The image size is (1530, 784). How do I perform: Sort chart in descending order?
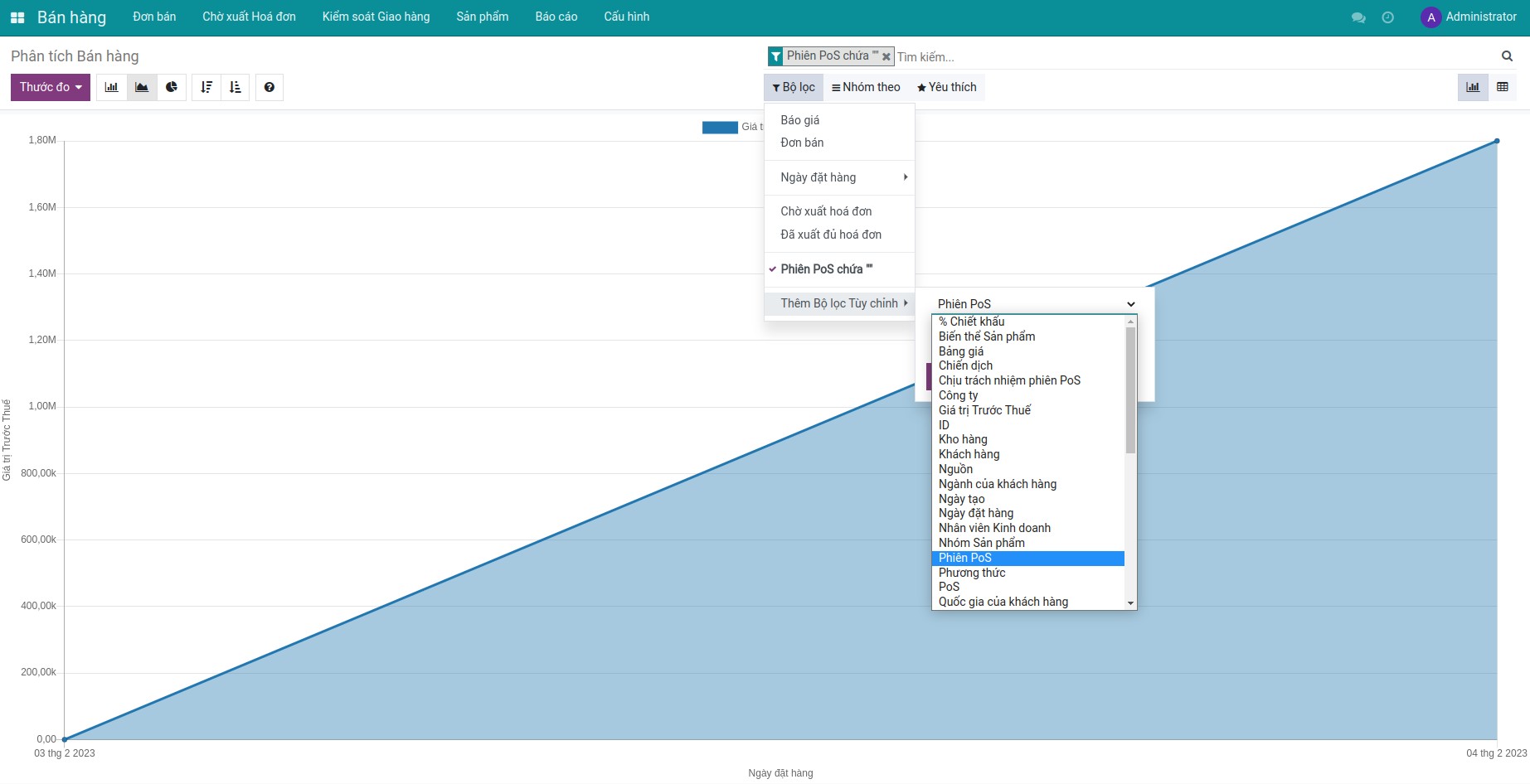[x=206, y=87]
